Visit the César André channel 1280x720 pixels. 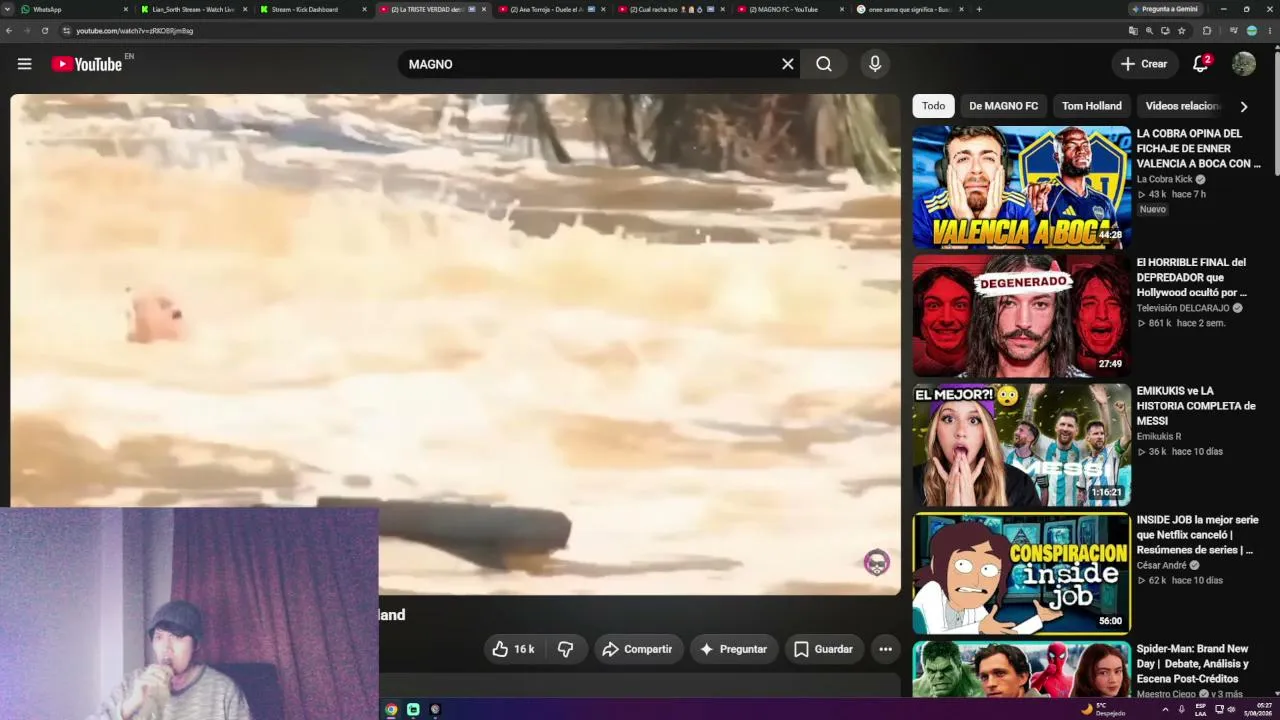coord(1161,565)
